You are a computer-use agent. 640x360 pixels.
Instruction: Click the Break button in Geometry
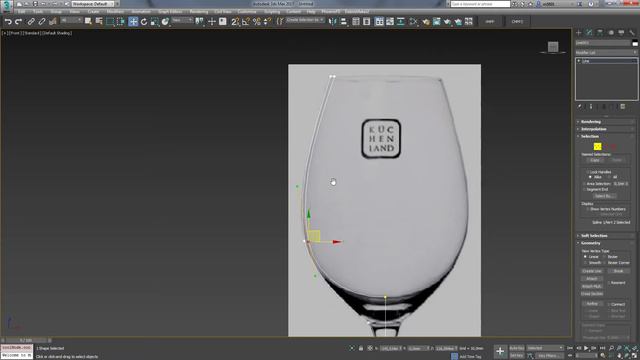(618, 271)
